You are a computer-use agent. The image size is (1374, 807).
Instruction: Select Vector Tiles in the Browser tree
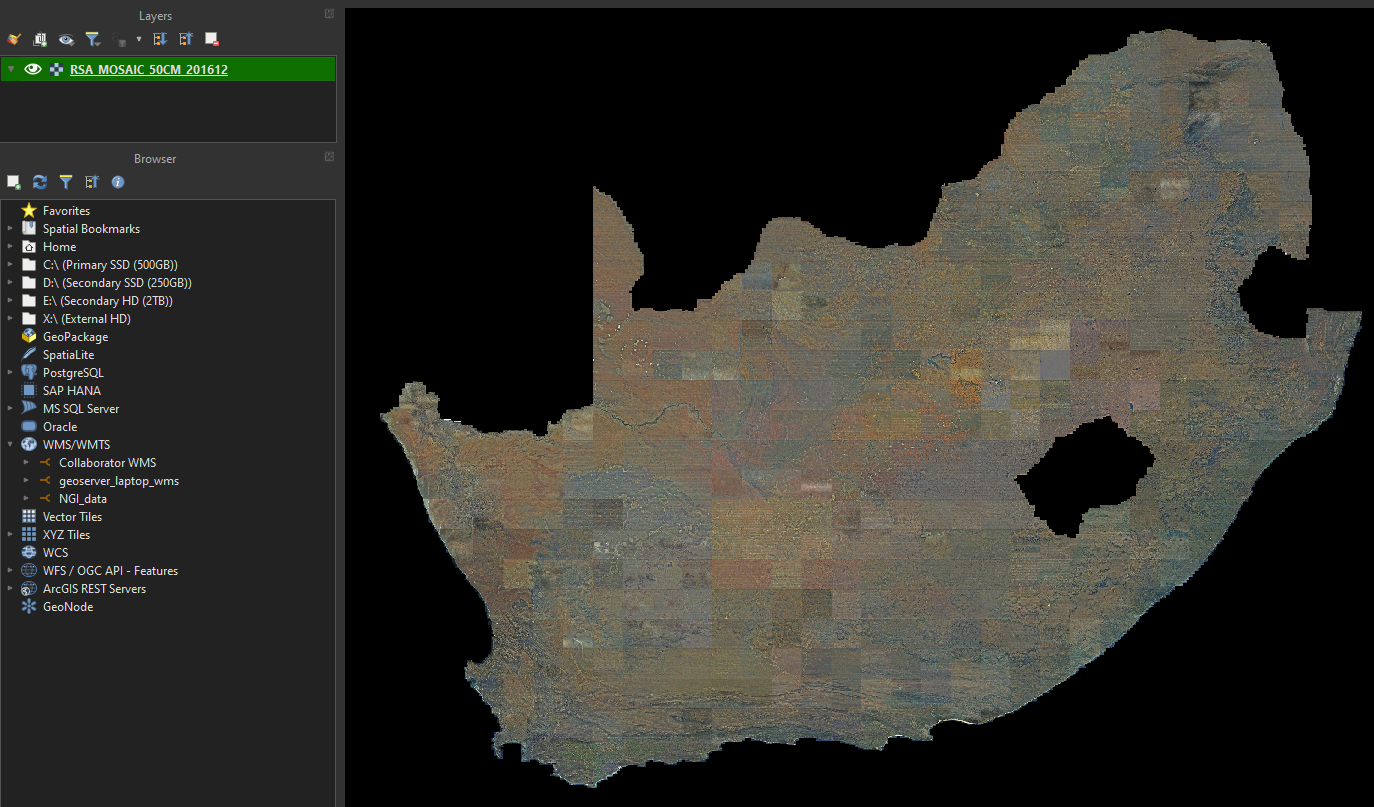tap(72, 517)
